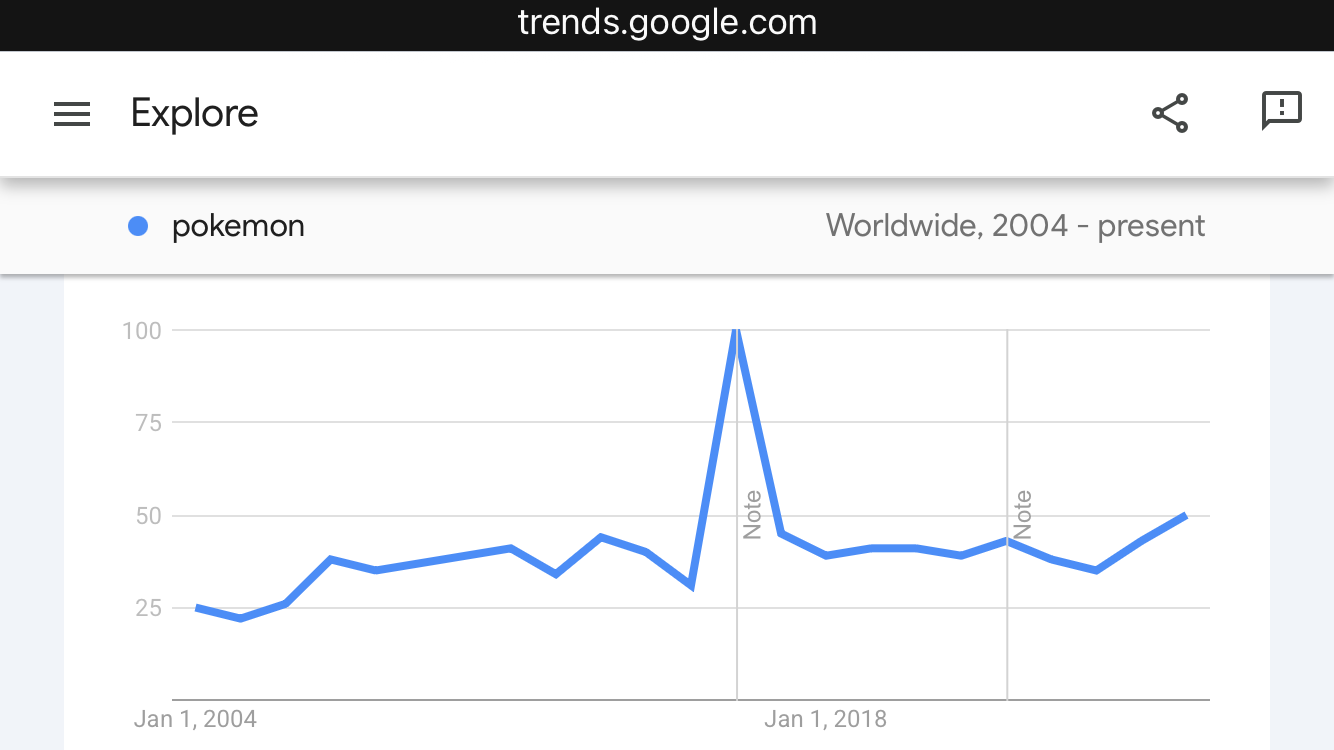Screen dimensions: 1334x750
Task: Share this trends chart
Action: click(1170, 113)
